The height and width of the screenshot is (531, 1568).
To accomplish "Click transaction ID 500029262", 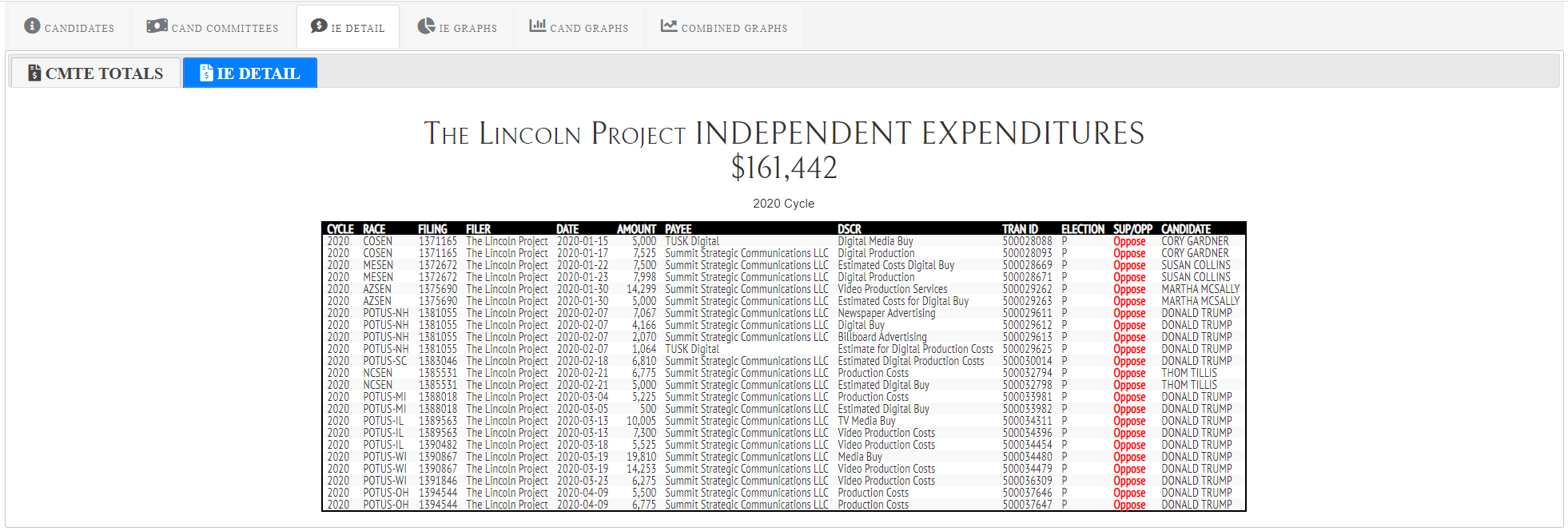I will [x=1027, y=289].
